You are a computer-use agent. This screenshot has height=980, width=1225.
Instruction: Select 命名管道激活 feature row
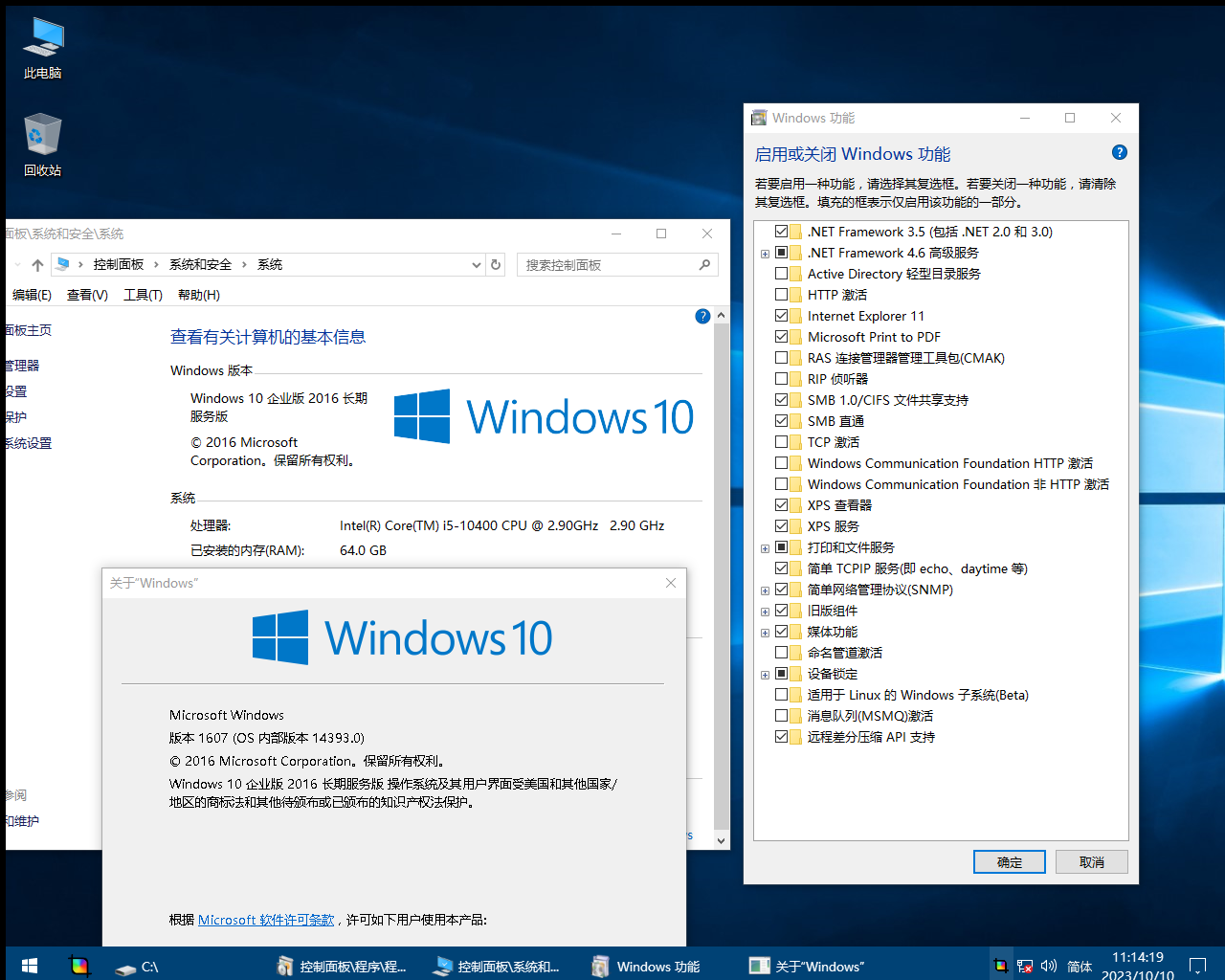[x=845, y=653]
